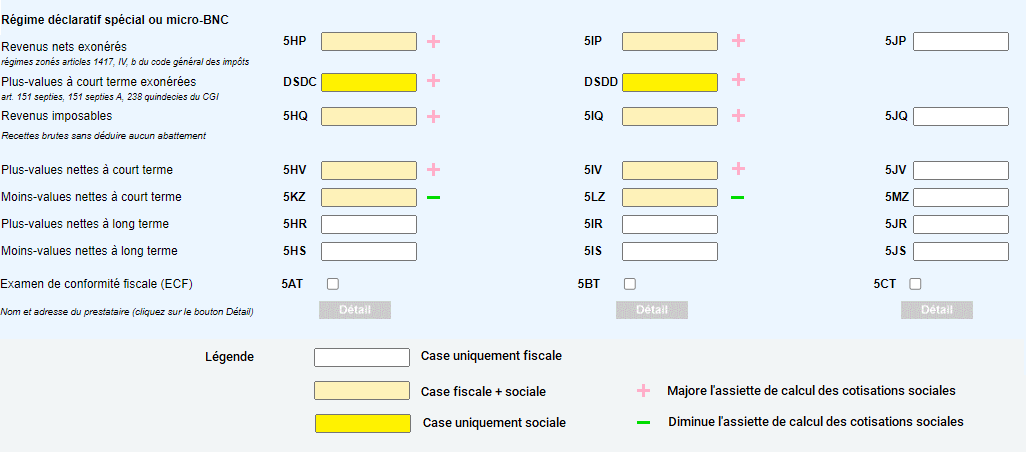Enable the 5BT ECF checkbox

click(630, 284)
